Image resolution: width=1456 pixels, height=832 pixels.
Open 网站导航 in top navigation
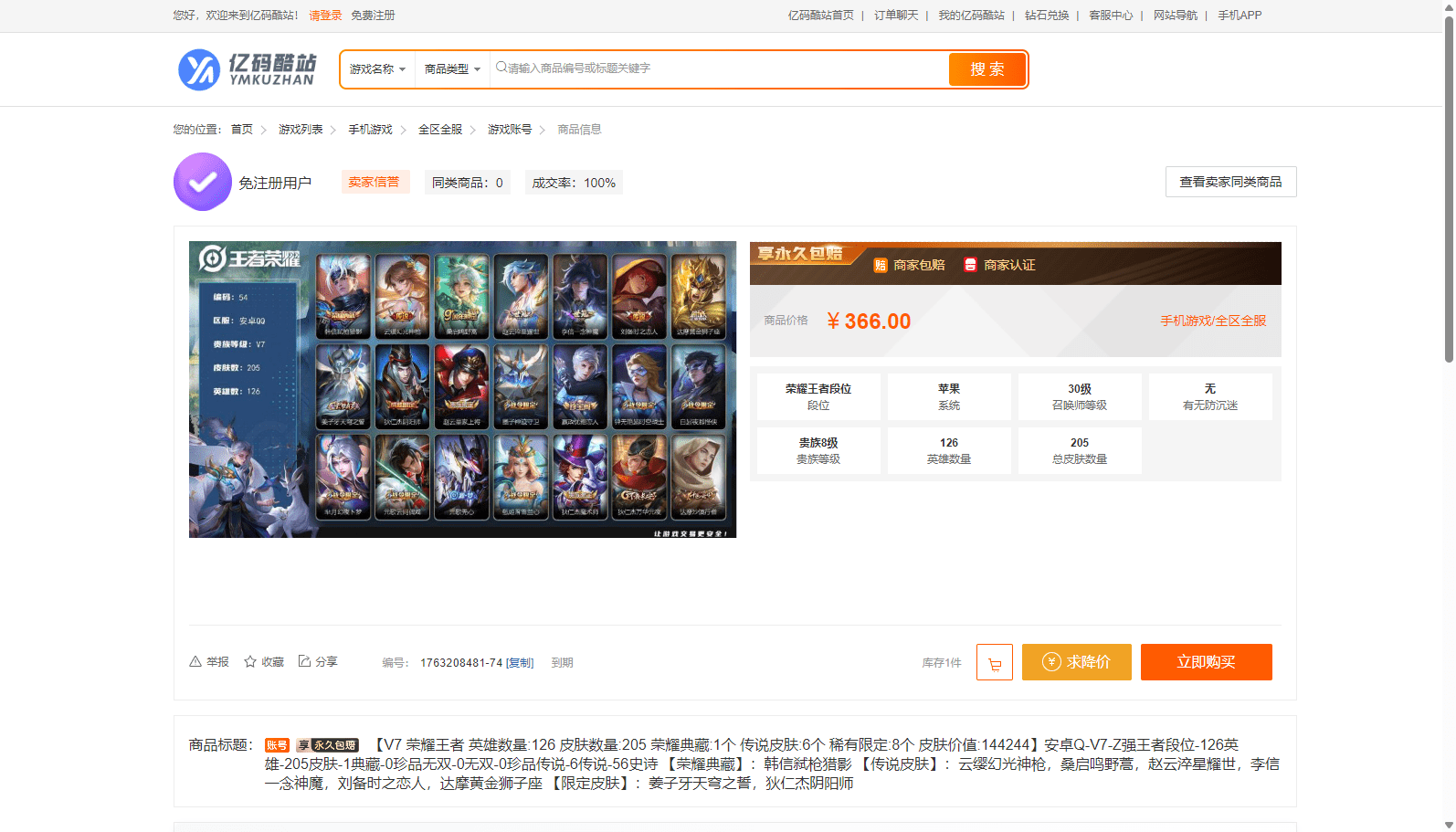1176,16
